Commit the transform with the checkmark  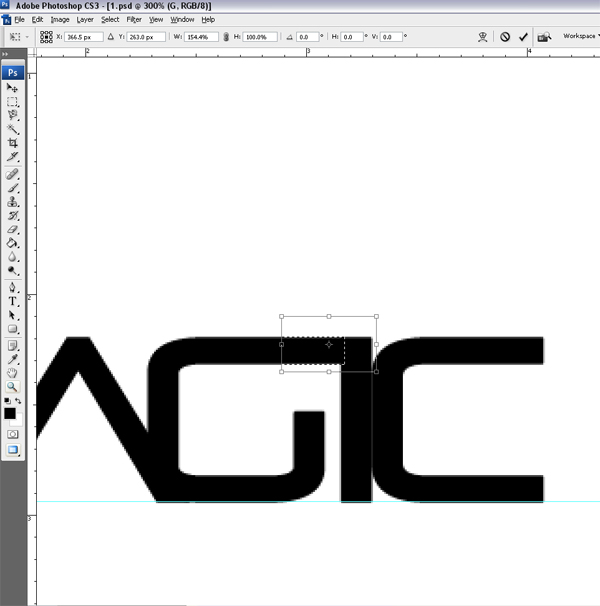523,37
